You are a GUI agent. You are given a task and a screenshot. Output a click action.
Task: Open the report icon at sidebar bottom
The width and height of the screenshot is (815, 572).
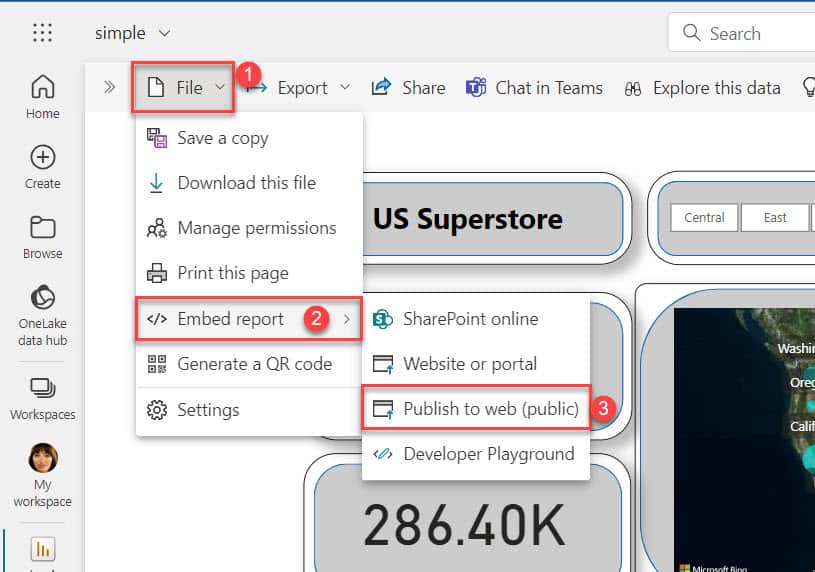click(43, 549)
